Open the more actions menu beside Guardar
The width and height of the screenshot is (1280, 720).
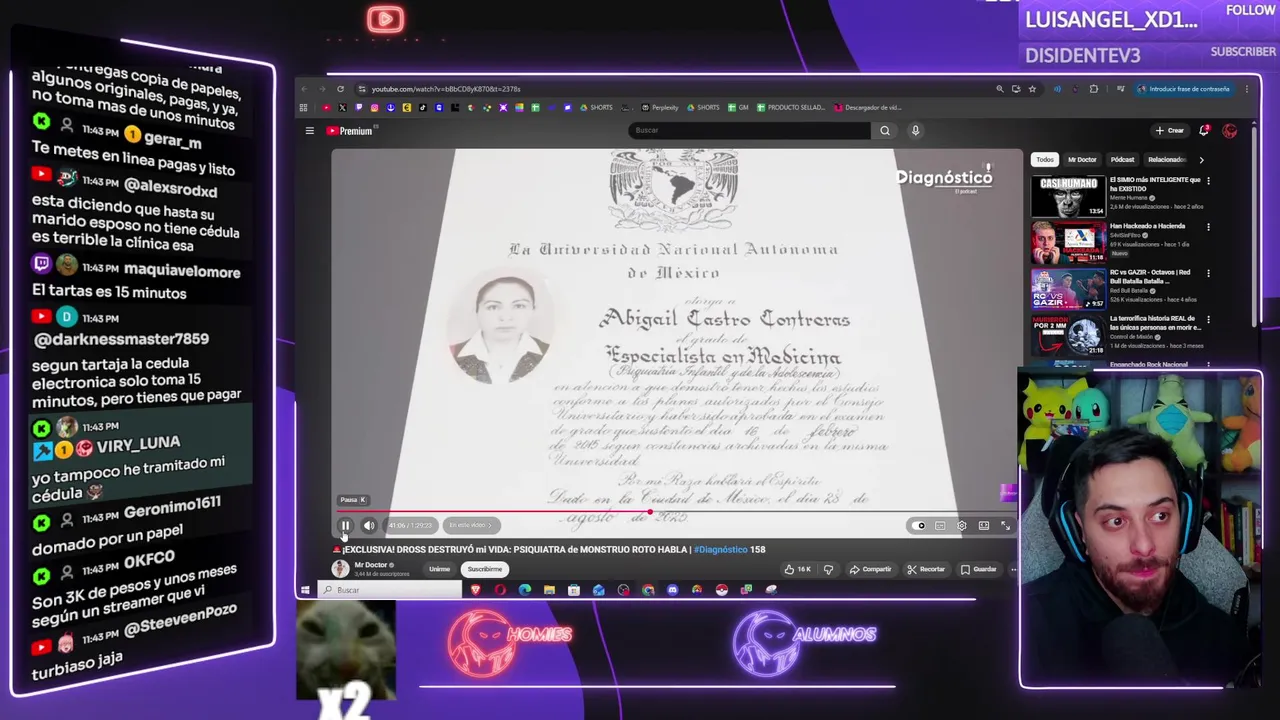point(1013,569)
